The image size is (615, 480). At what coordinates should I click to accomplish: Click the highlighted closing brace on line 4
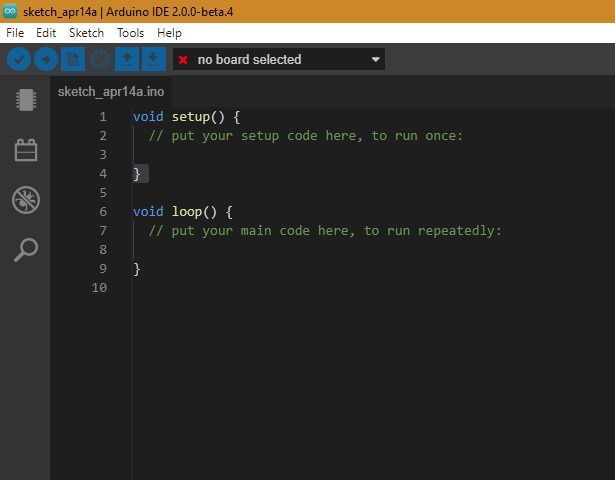coord(137,174)
